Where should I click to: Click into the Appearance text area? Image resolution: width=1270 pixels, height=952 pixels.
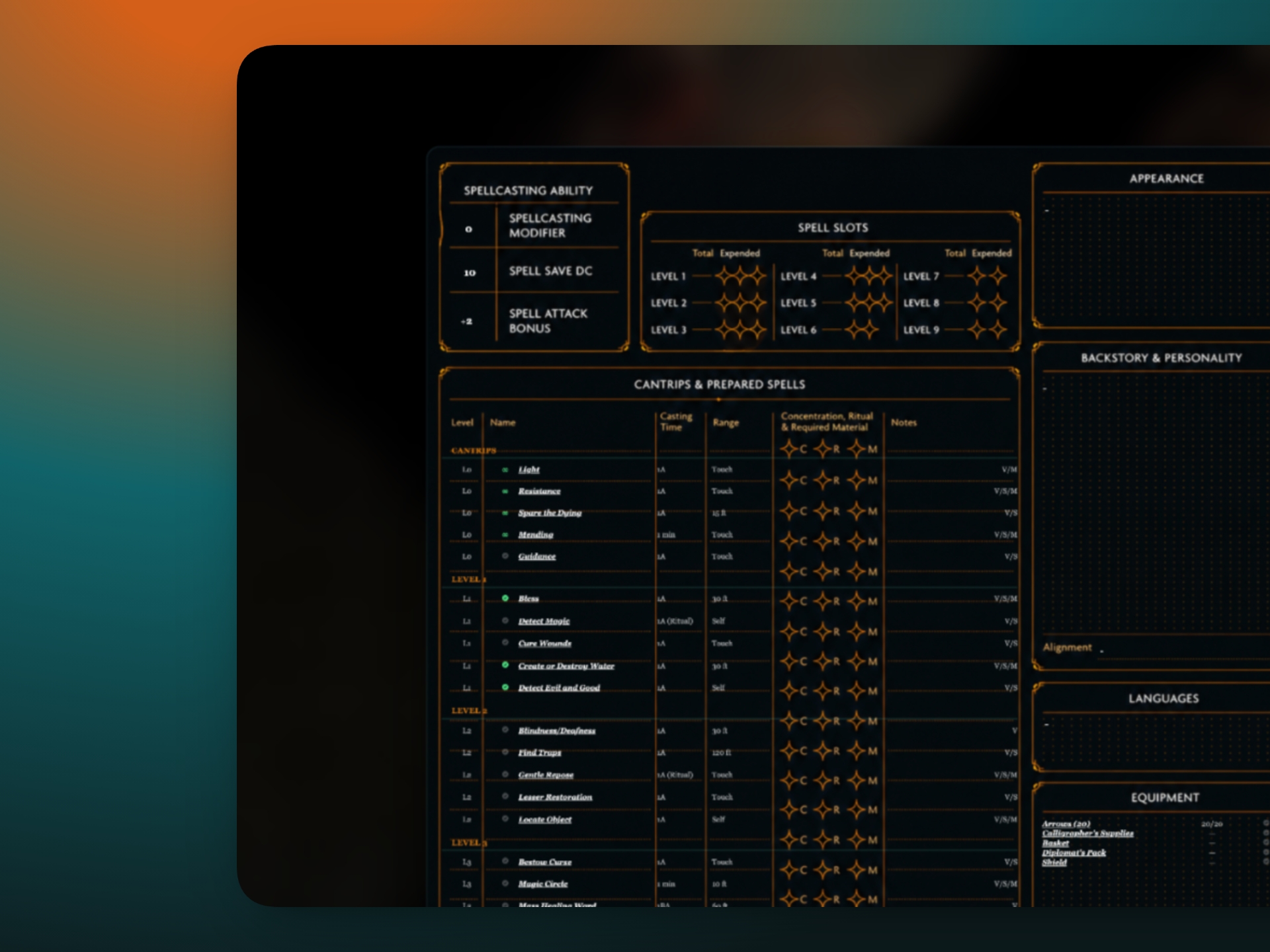coord(1156,259)
